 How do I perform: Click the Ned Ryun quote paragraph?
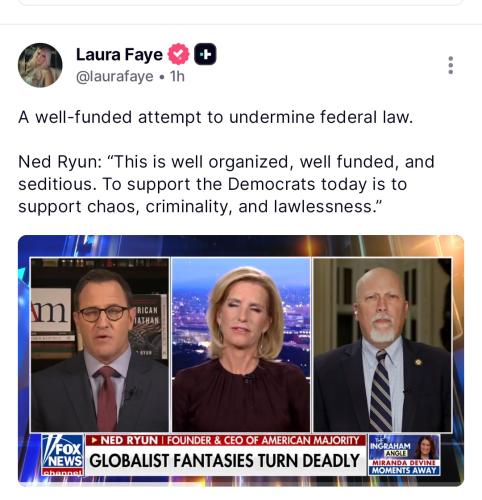click(226, 184)
